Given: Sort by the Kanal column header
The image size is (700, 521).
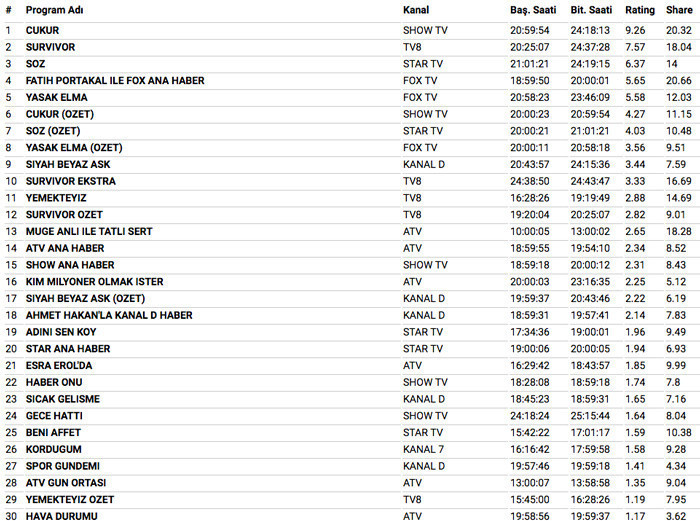Looking at the screenshot, I should (x=416, y=10).
